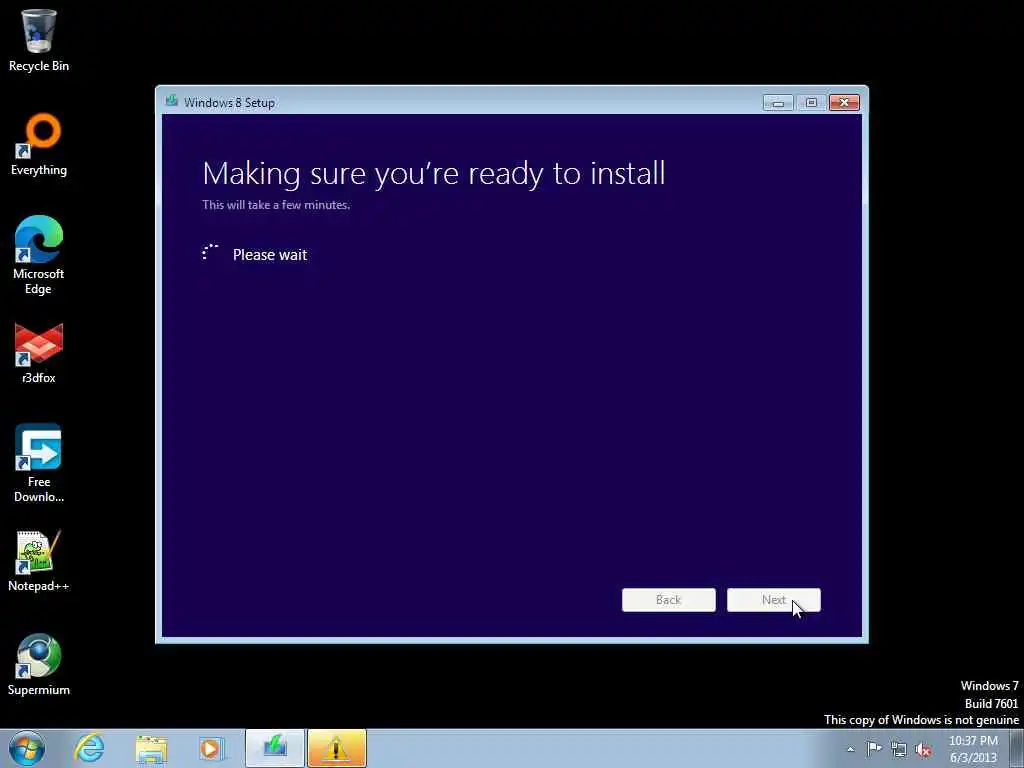1024x768 pixels.
Task: Click the Next button in Setup
Action: 774,600
